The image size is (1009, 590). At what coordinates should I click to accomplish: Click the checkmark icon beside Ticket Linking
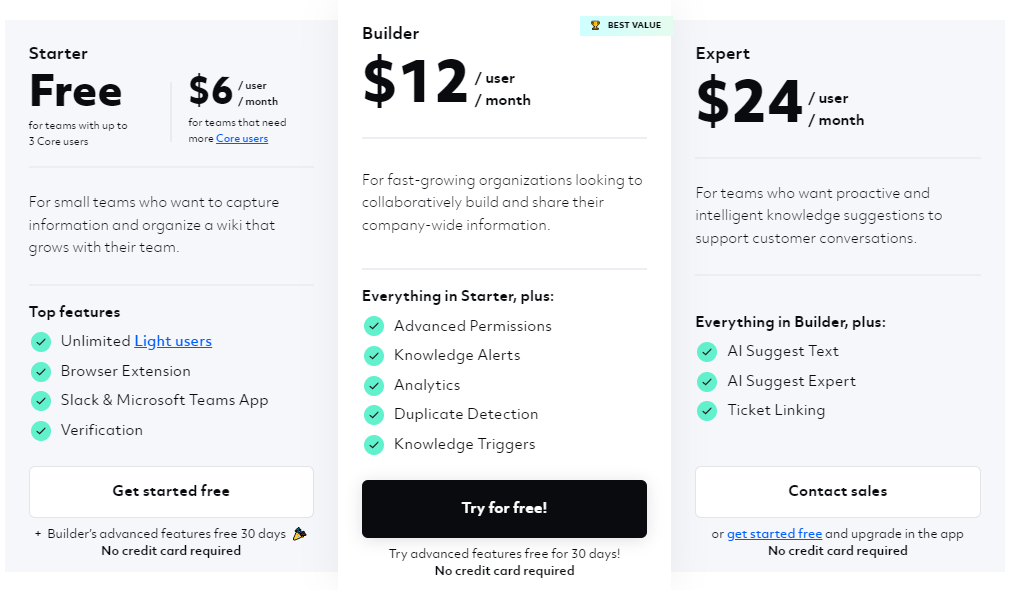[707, 410]
